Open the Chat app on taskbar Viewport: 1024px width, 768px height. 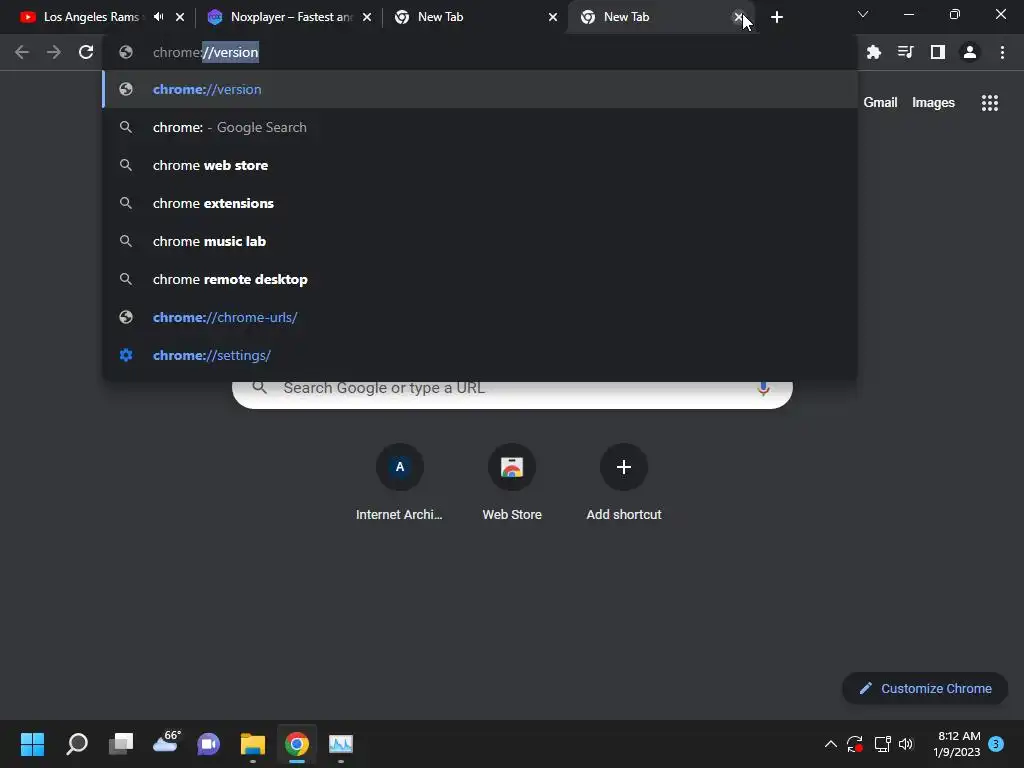209,744
